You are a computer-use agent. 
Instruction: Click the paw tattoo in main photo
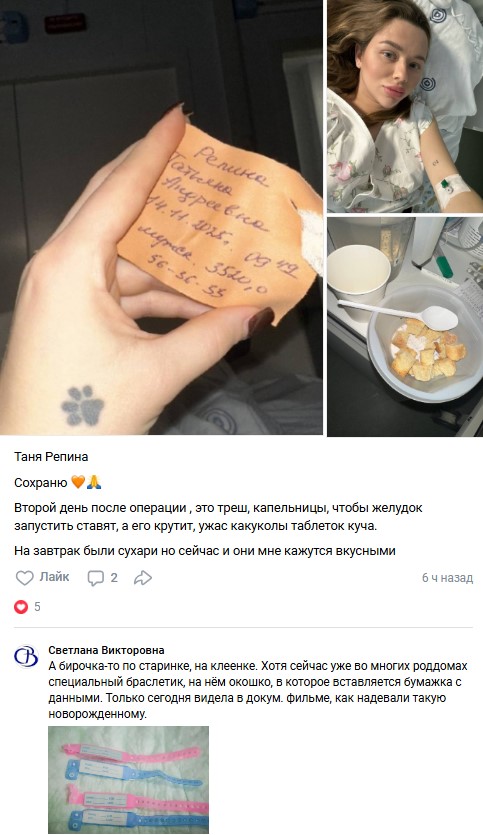point(83,406)
